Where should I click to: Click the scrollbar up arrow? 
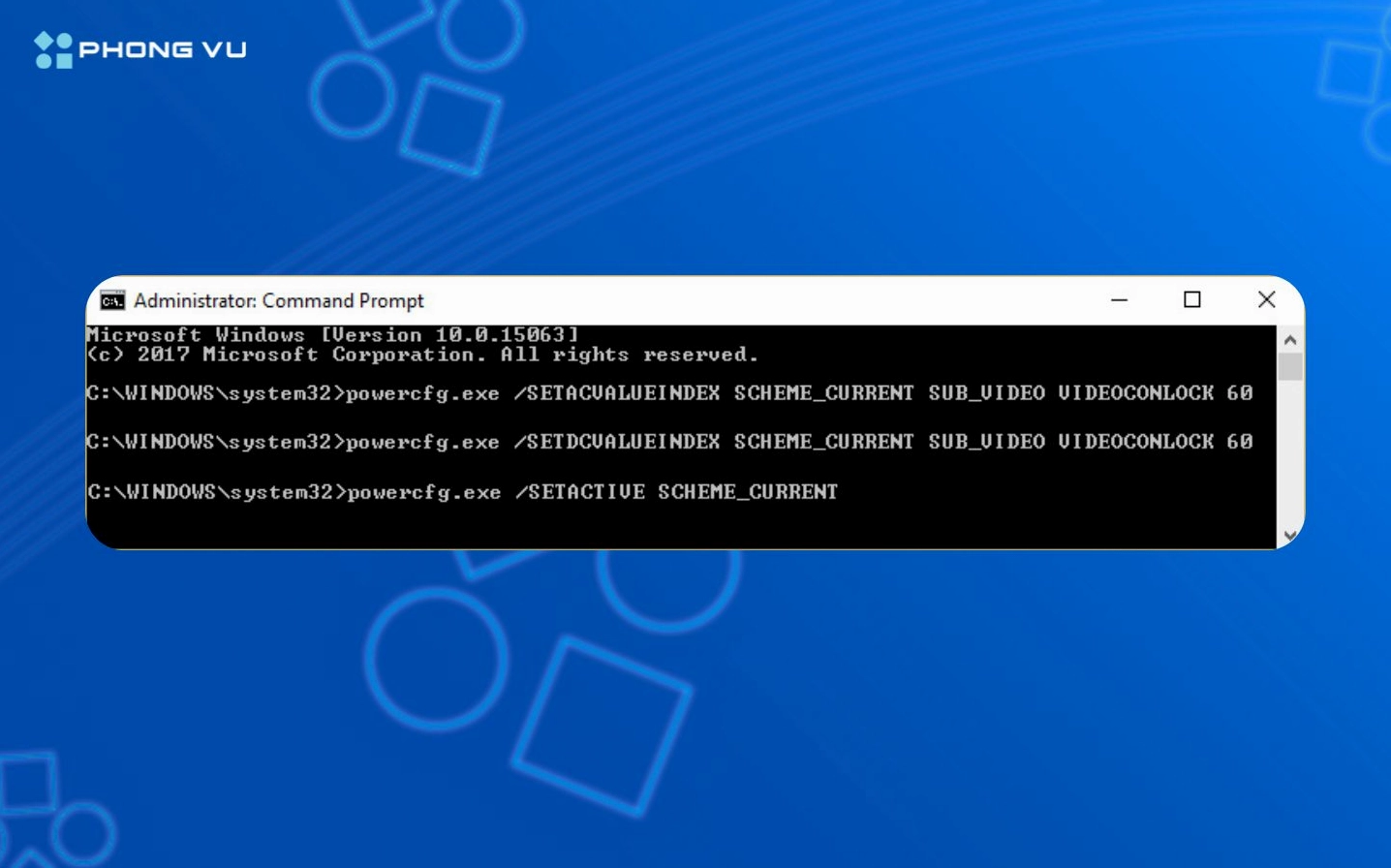(x=1289, y=340)
